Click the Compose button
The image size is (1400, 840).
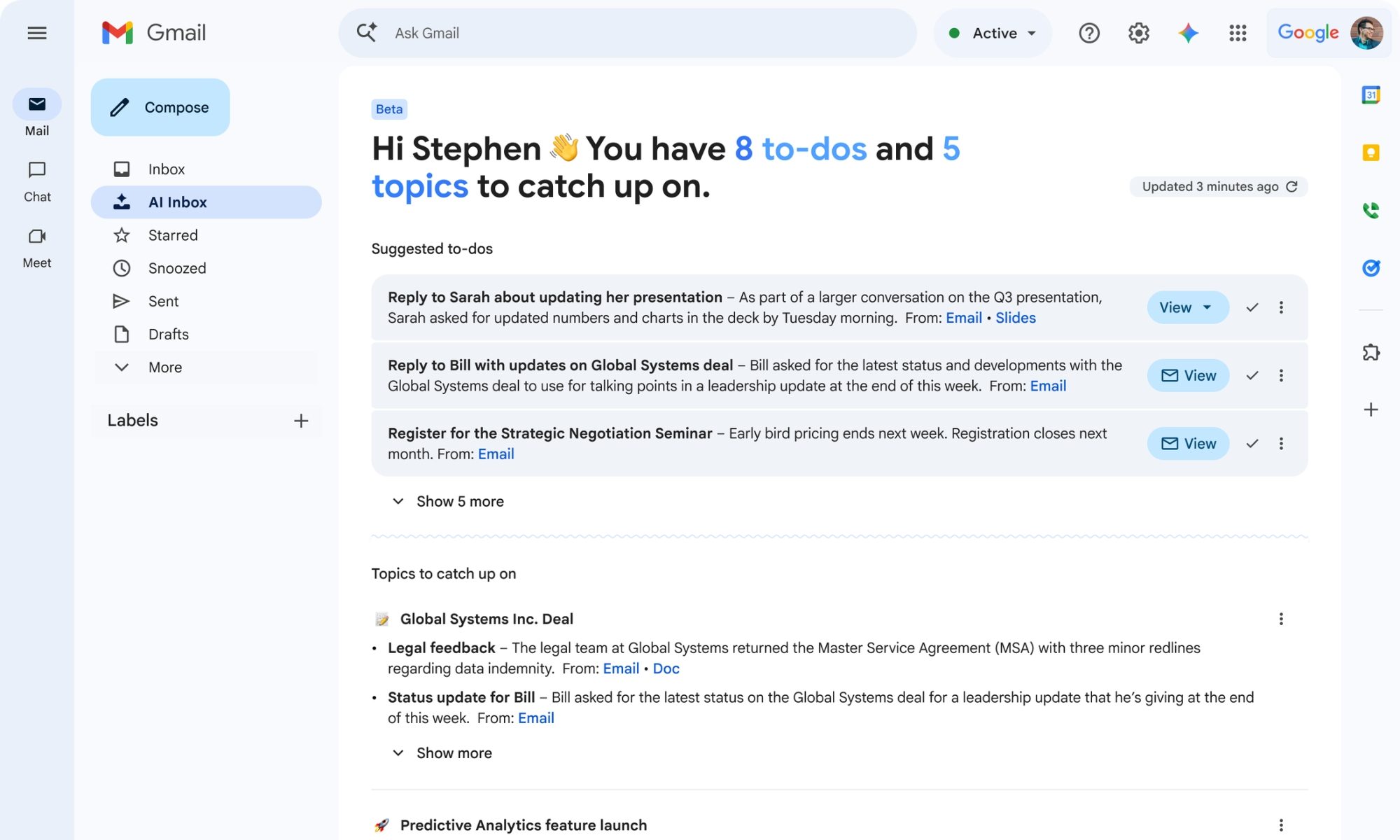pyautogui.click(x=160, y=107)
